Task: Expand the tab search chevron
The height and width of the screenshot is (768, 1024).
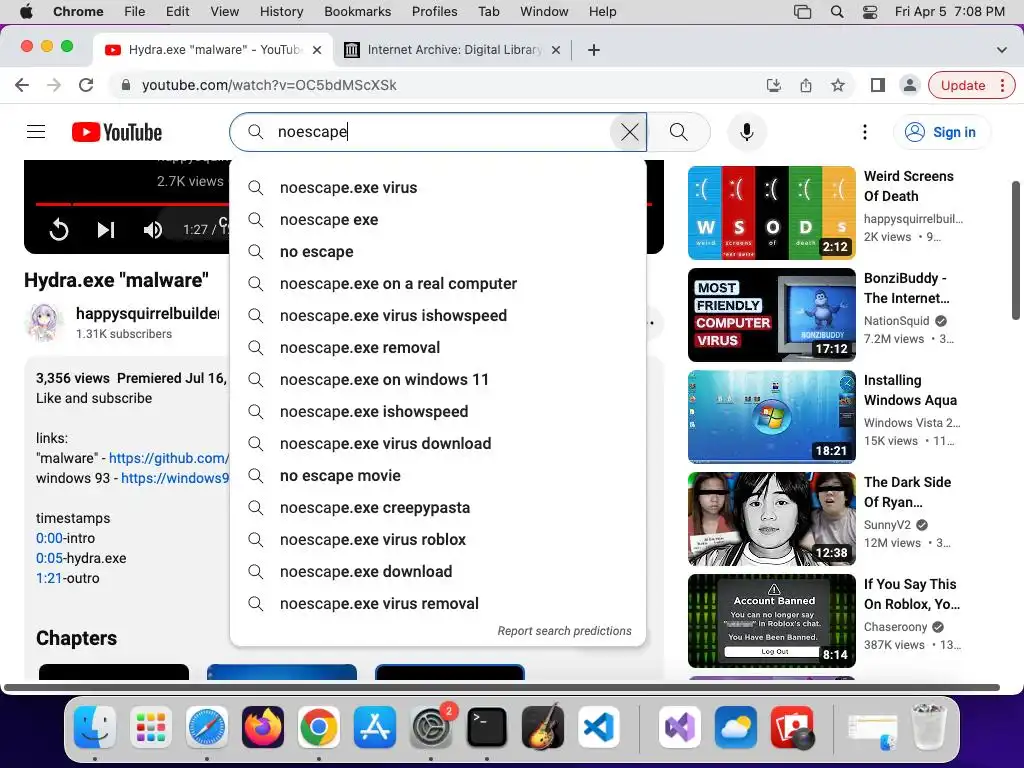Action: pos(1001,50)
